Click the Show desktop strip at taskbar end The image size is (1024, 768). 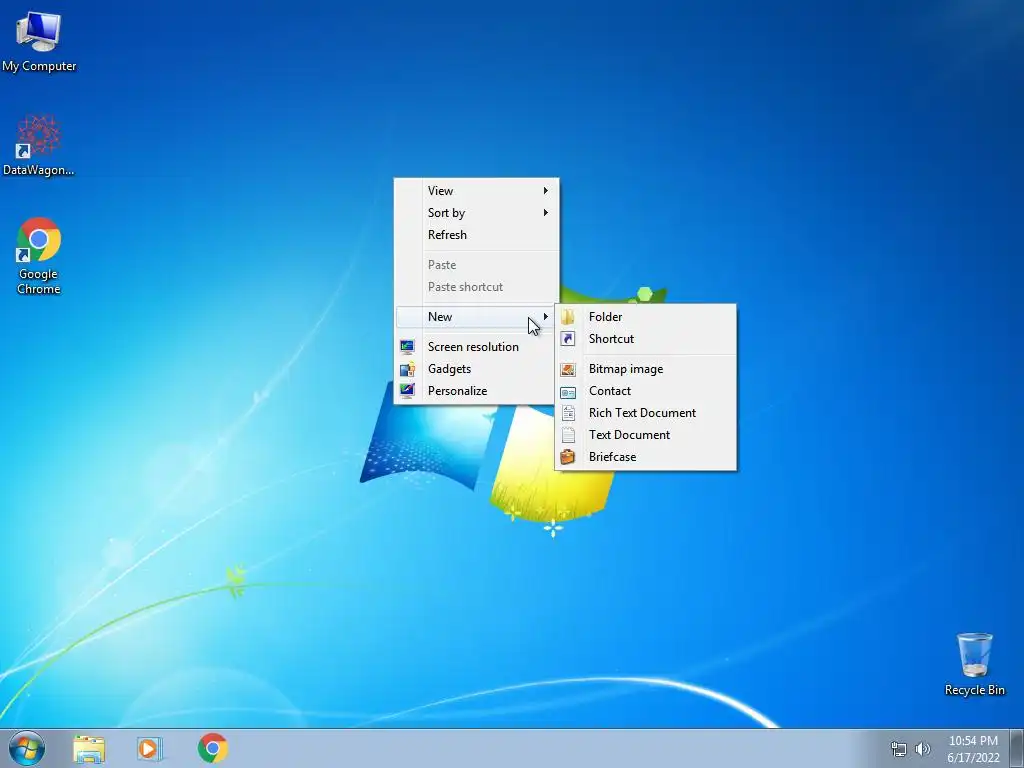coord(1017,749)
